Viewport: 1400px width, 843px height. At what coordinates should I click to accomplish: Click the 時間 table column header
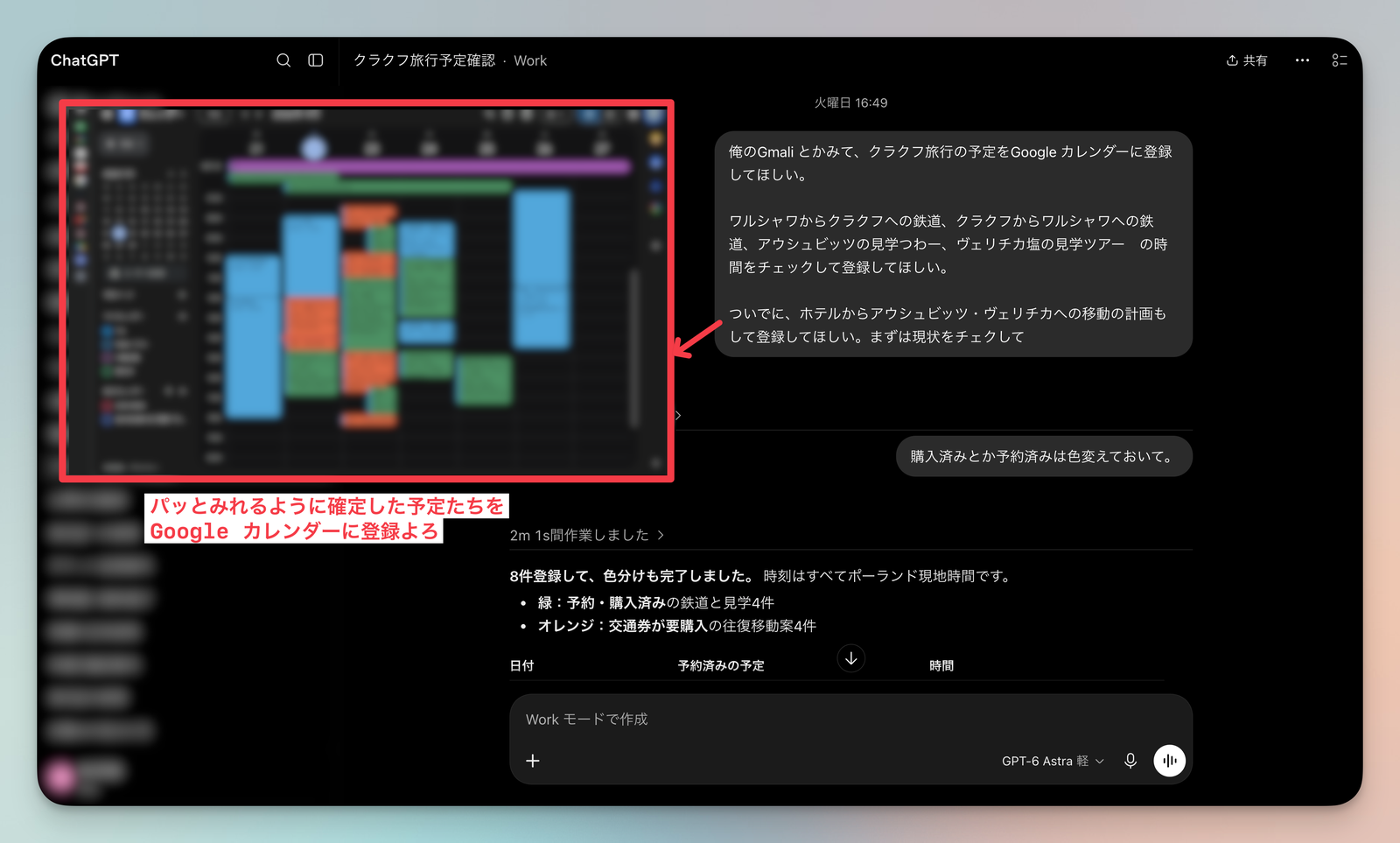(941, 665)
